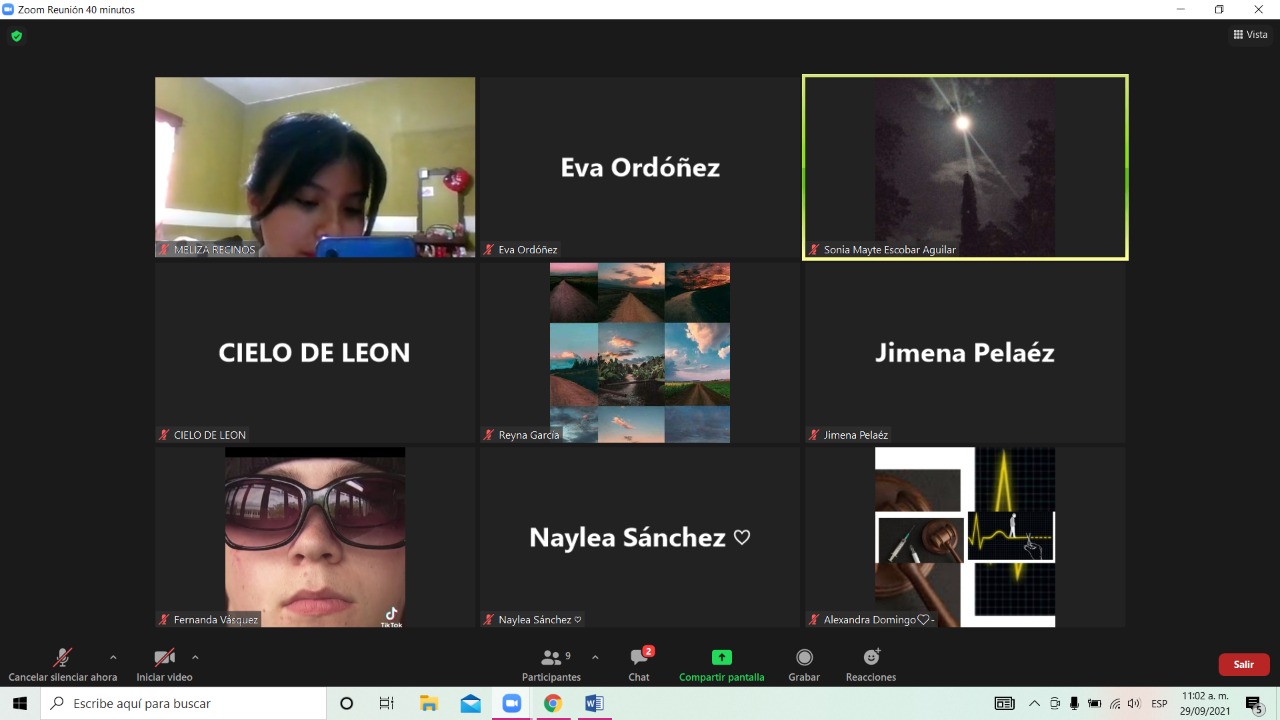Image resolution: width=1280 pixels, height=720 pixels.
Task: Click the microphone tray icon
Action: (1074, 704)
